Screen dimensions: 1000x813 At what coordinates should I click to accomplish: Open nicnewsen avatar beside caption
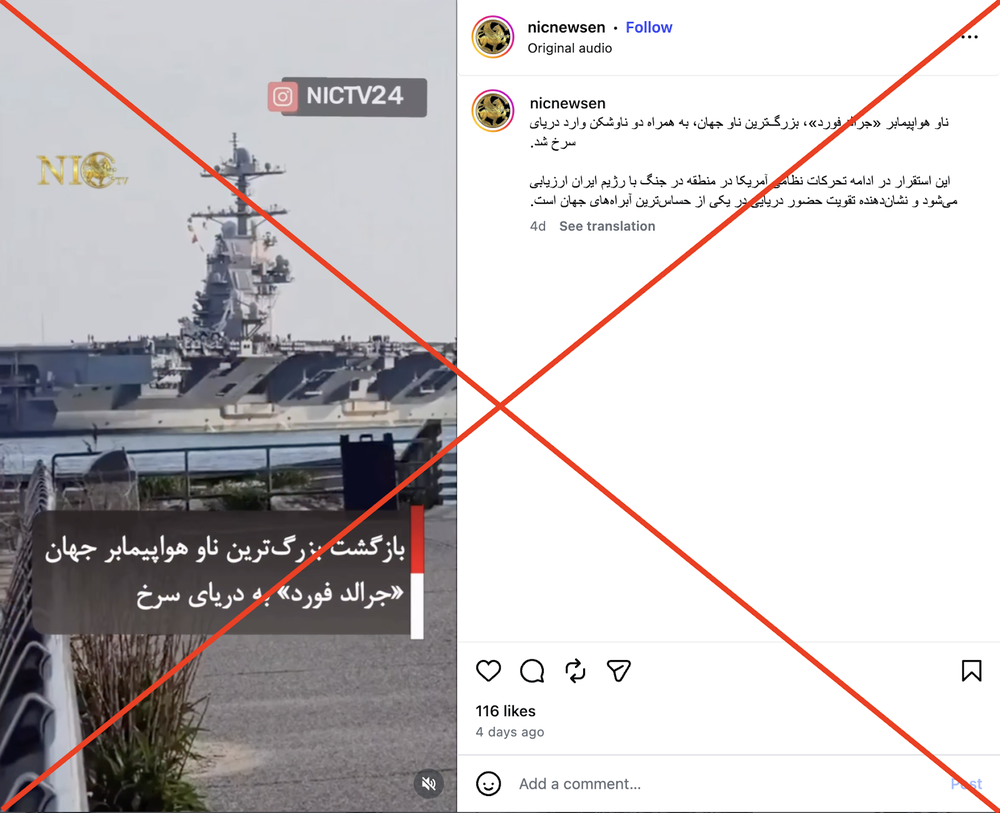[x=493, y=111]
